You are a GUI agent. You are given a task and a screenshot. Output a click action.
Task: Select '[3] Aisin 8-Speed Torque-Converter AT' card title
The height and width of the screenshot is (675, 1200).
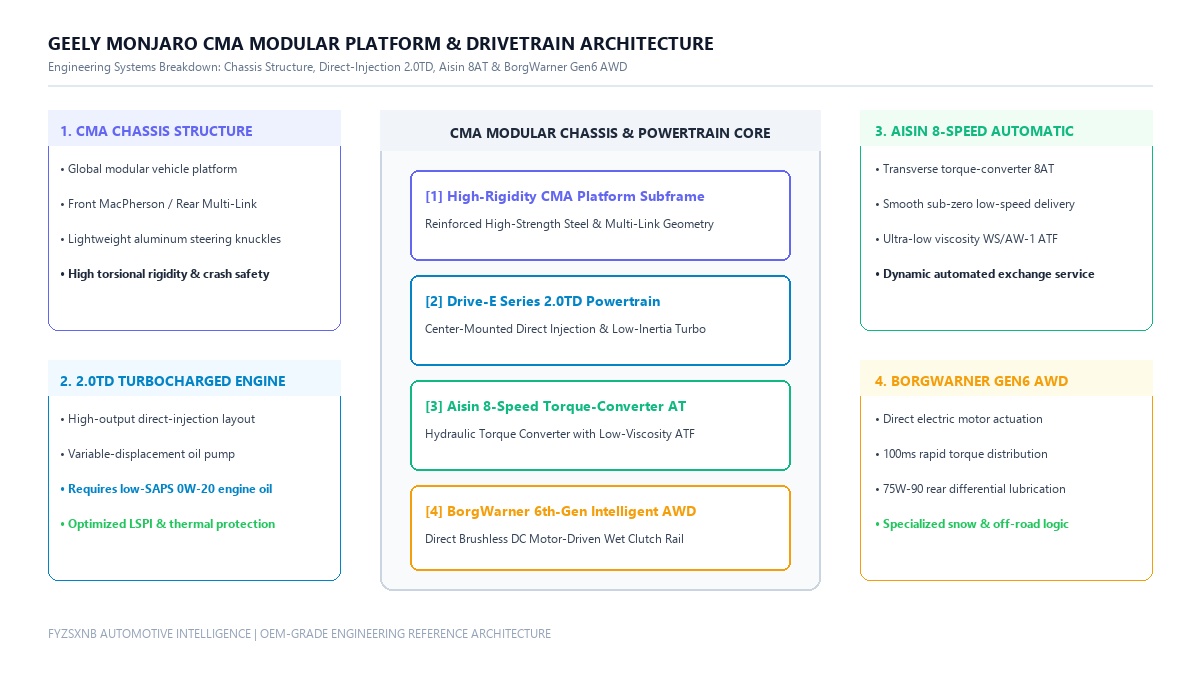point(556,406)
